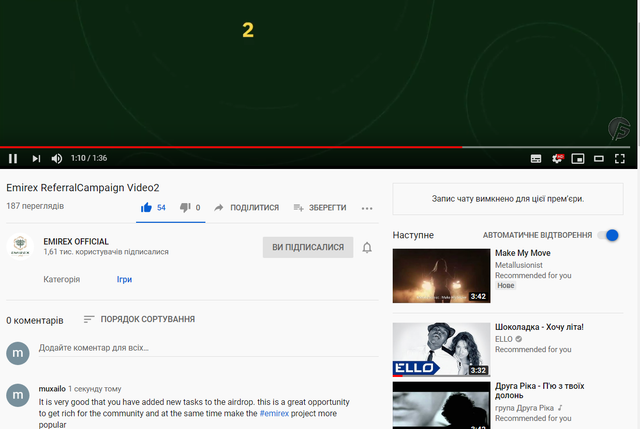Save video with ЗБЕРЕГТИ button
This screenshot has width=640, height=429.
(320, 208)
